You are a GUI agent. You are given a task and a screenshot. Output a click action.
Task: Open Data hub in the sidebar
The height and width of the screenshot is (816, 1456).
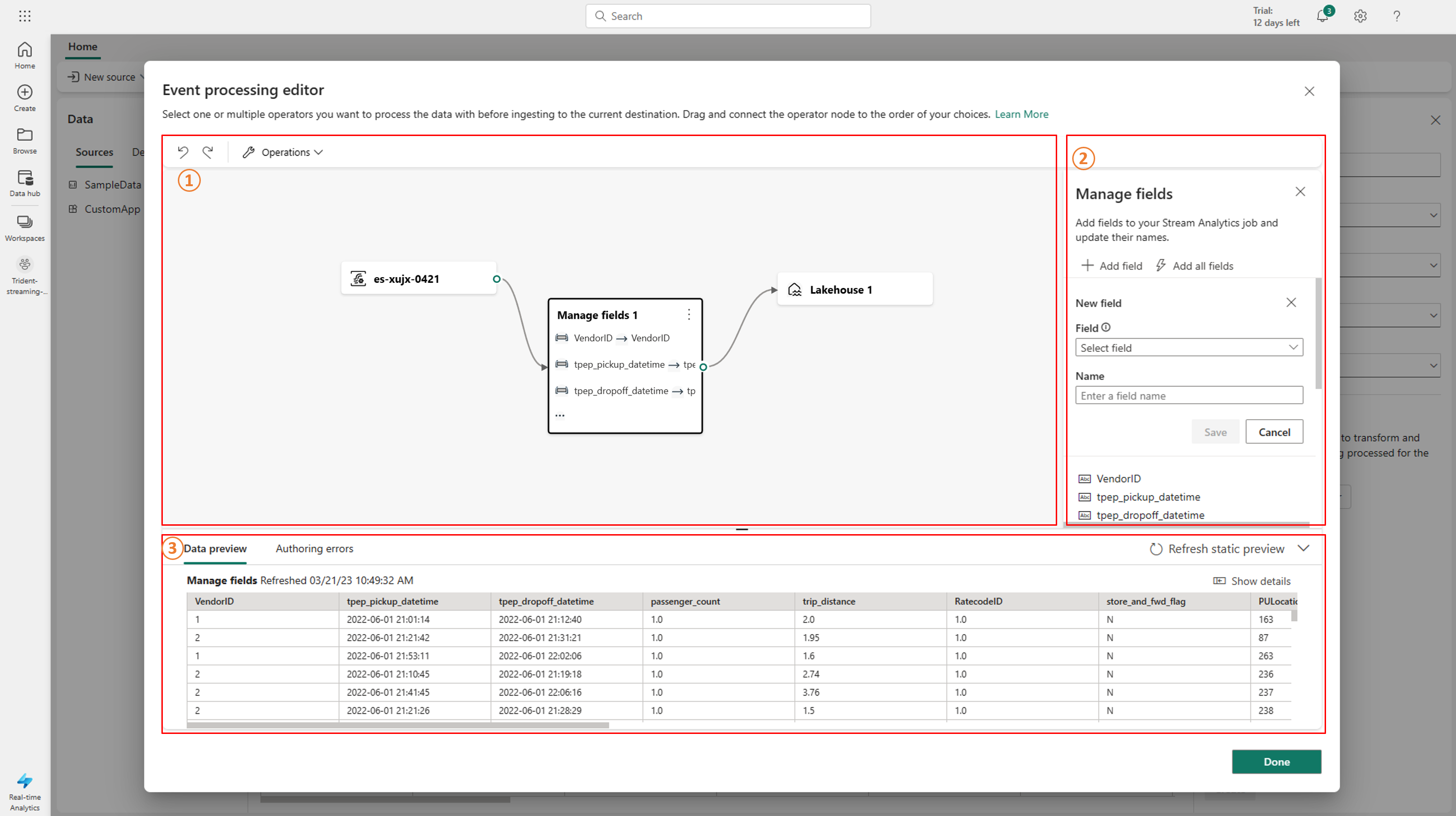[24, 183]
